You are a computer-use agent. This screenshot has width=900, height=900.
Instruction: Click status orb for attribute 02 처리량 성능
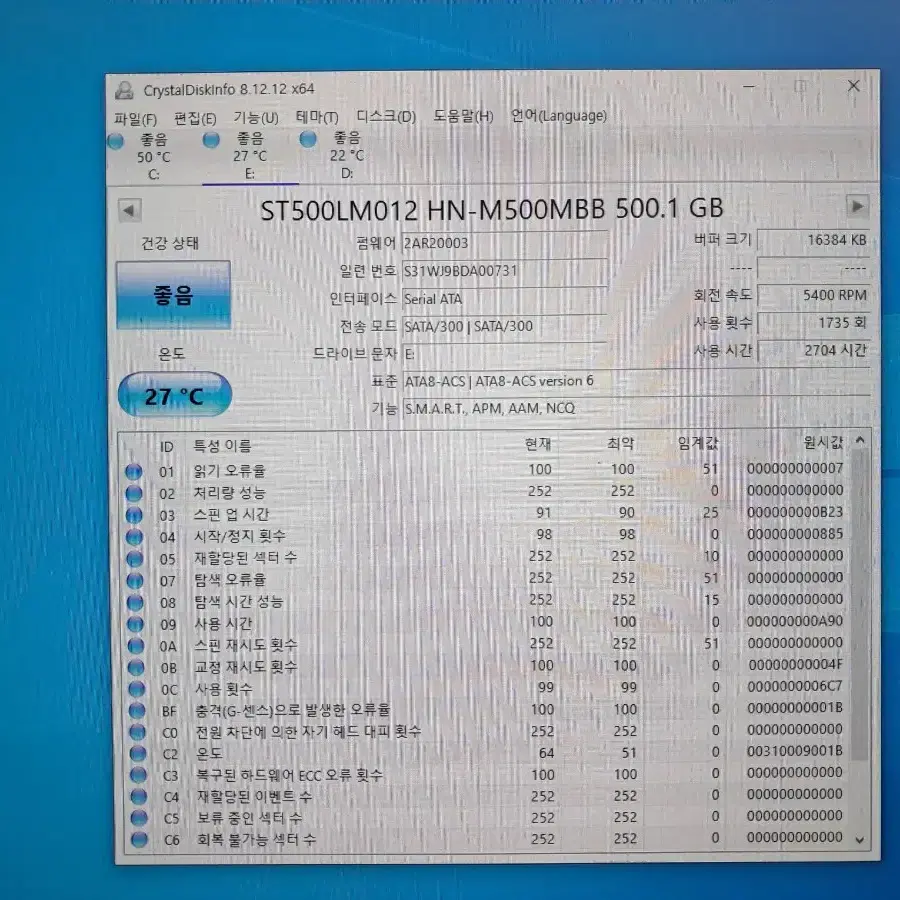pos(134,493)
